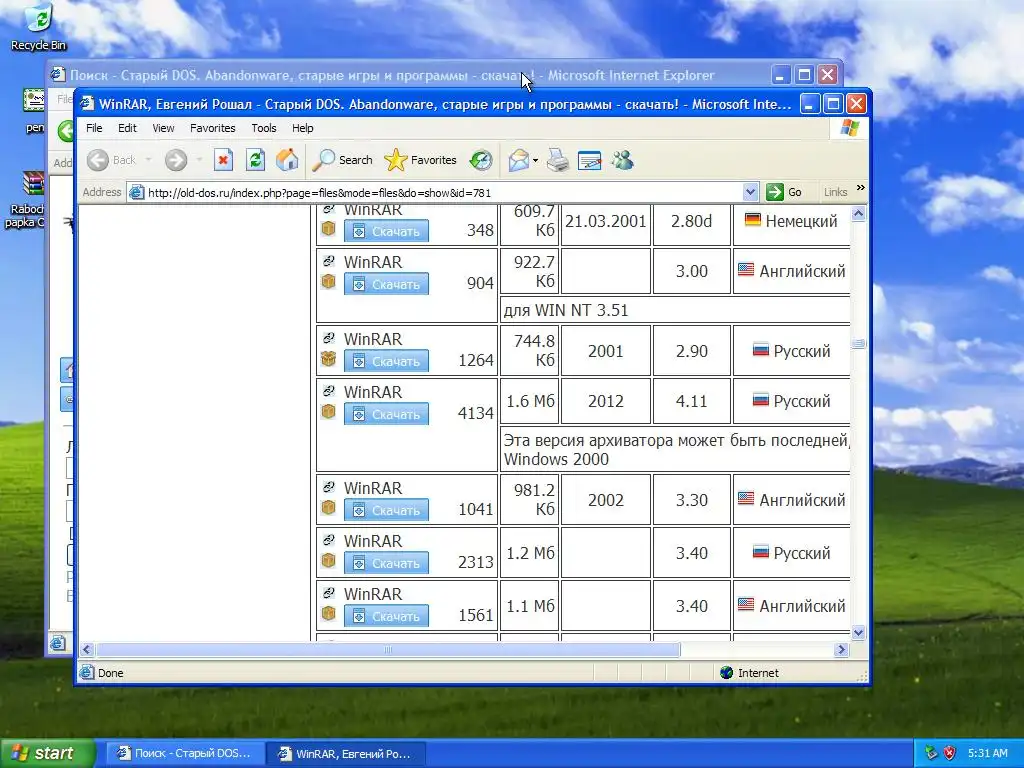This screenshot has height=768, width=1024.
Task: Open the History clock icon
Action: [481, 160]
